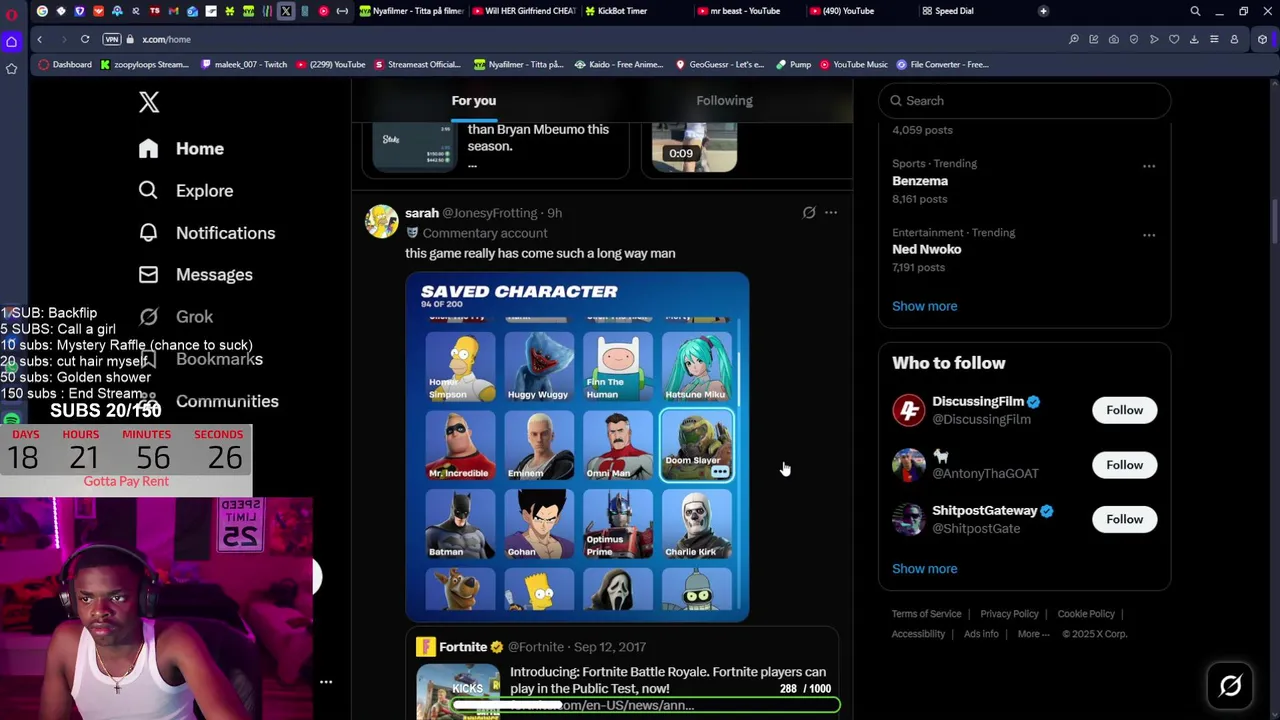Open Accessibility footer link
Image resolution: width=1280 pixels, height=720 pixels.
(918, 634)
